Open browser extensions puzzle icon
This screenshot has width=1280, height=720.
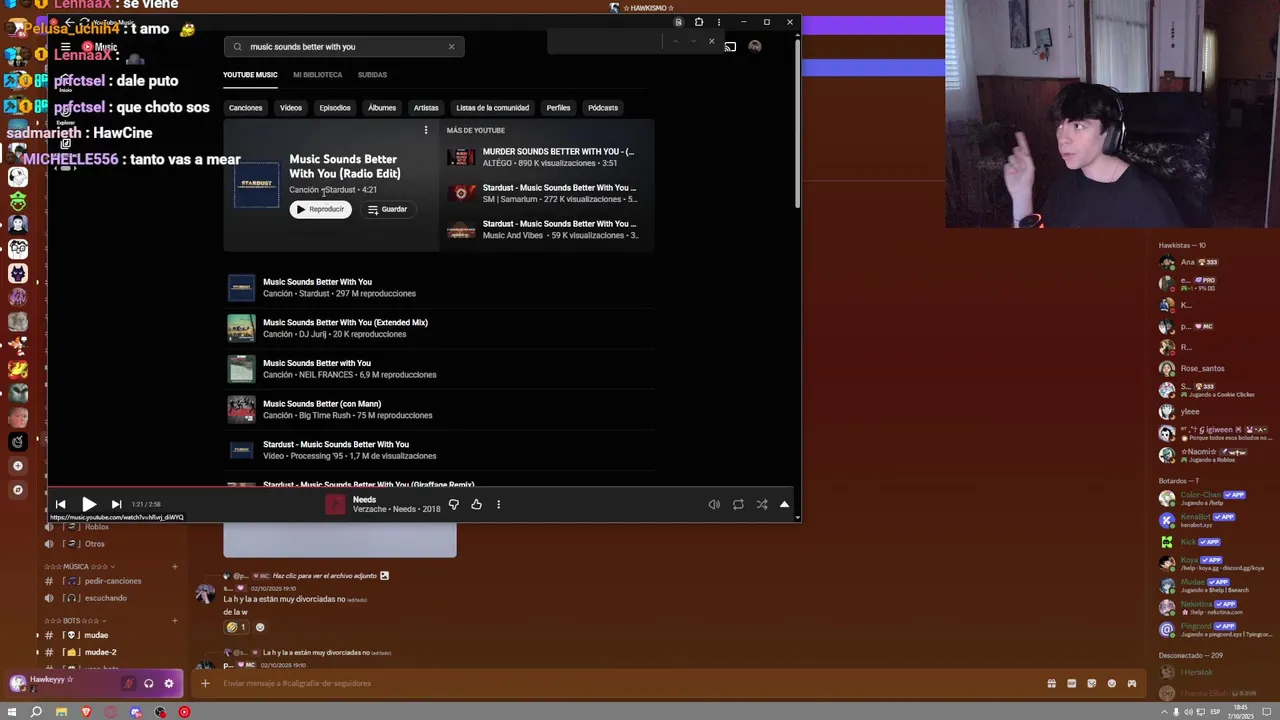point(699,22)
